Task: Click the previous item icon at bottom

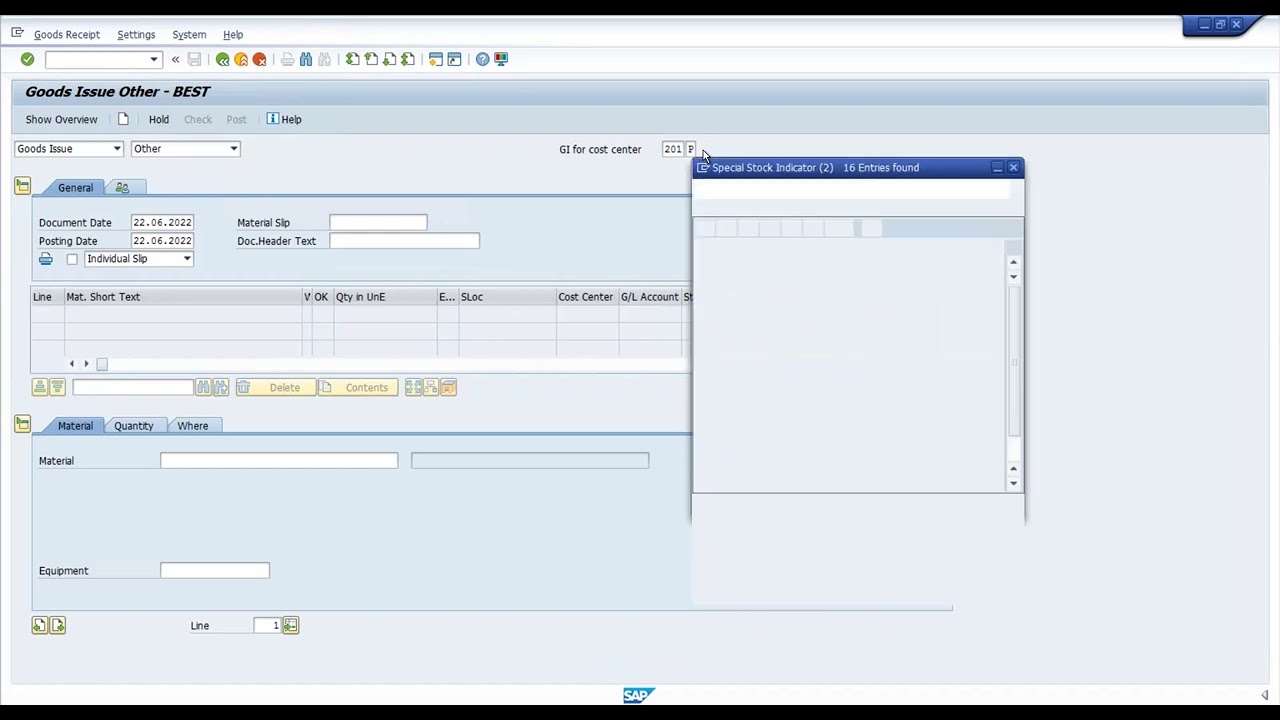Action: coord(39,625)
